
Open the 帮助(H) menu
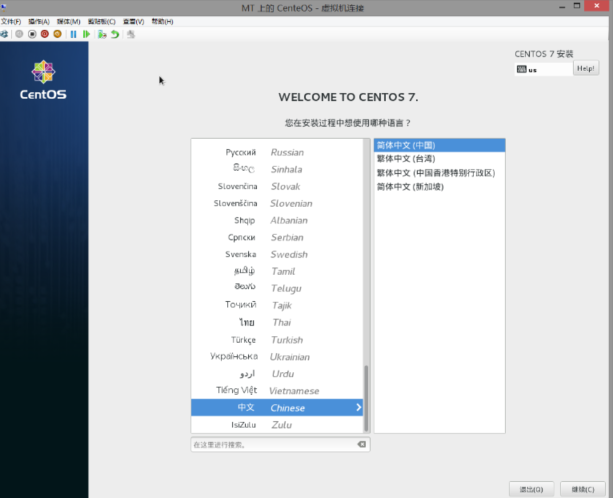pos(162,21)
